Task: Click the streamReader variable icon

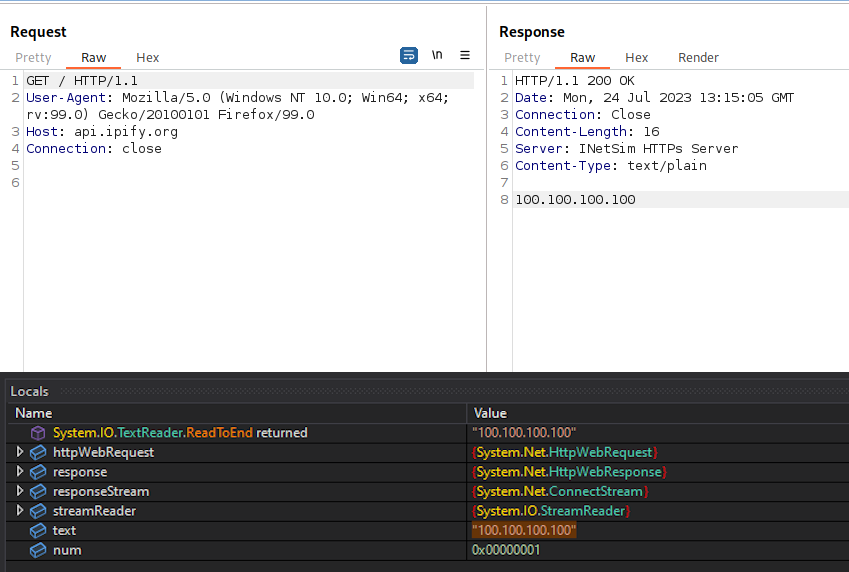Action: tap(38, 511)
